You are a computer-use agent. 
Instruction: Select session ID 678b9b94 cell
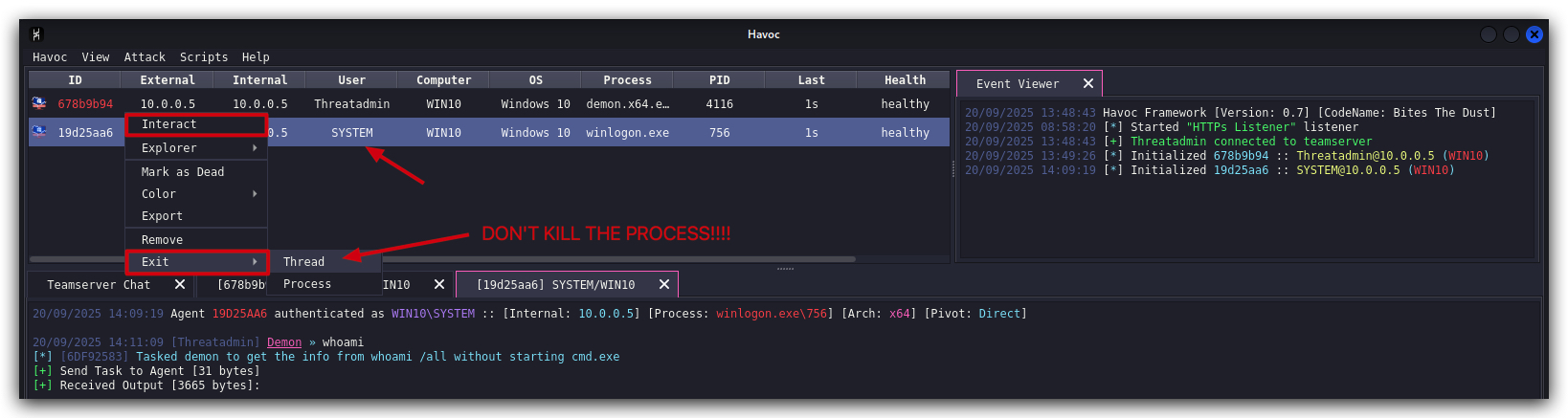click(85, 104)
